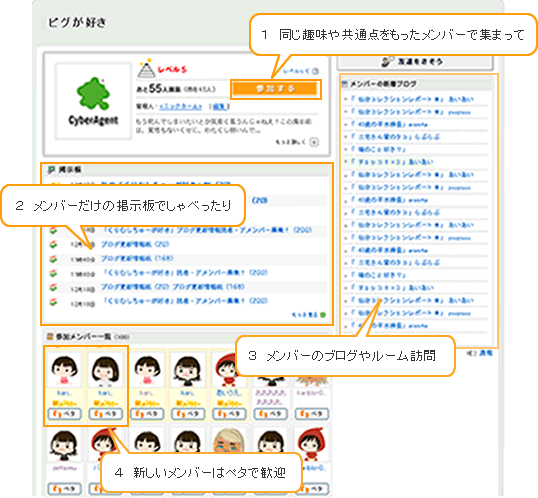
Task: Click the thread icon beside ブログ更新情報板 (20)
Action: click(53, 244)
